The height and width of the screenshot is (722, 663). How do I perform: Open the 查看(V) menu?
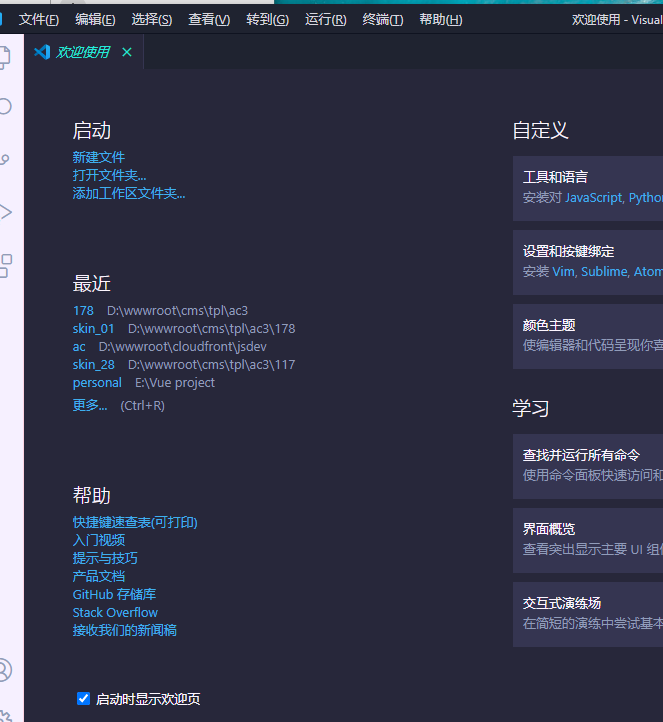(x=209, y=19)
